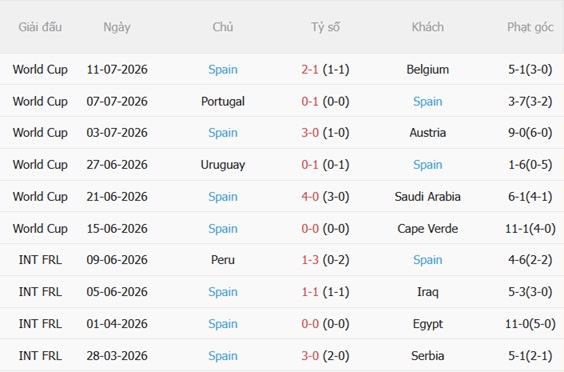Select Portugal team name
Viewport: 564px width, 372px height.
223,101
